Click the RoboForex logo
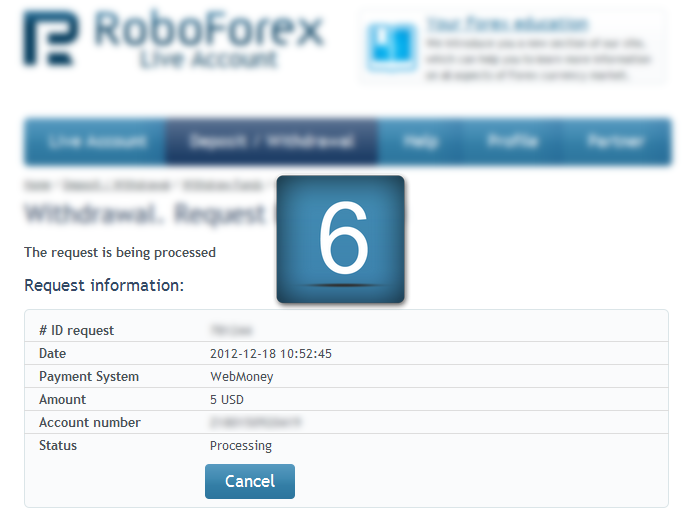The width and height of the screenshot is (700, 522). pyautogui.click(x=173, y=39)
